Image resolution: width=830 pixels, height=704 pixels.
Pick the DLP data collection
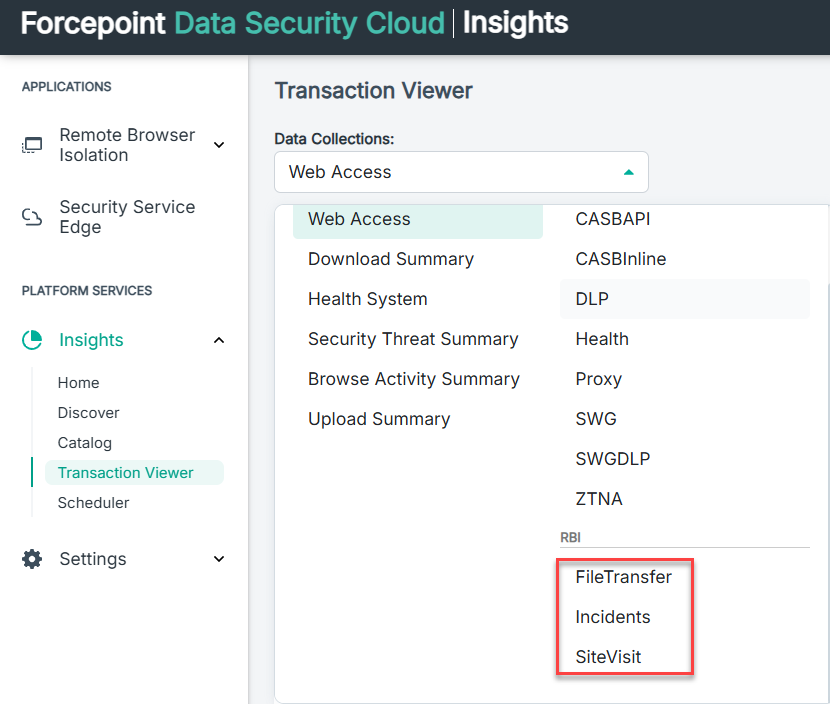592,299
